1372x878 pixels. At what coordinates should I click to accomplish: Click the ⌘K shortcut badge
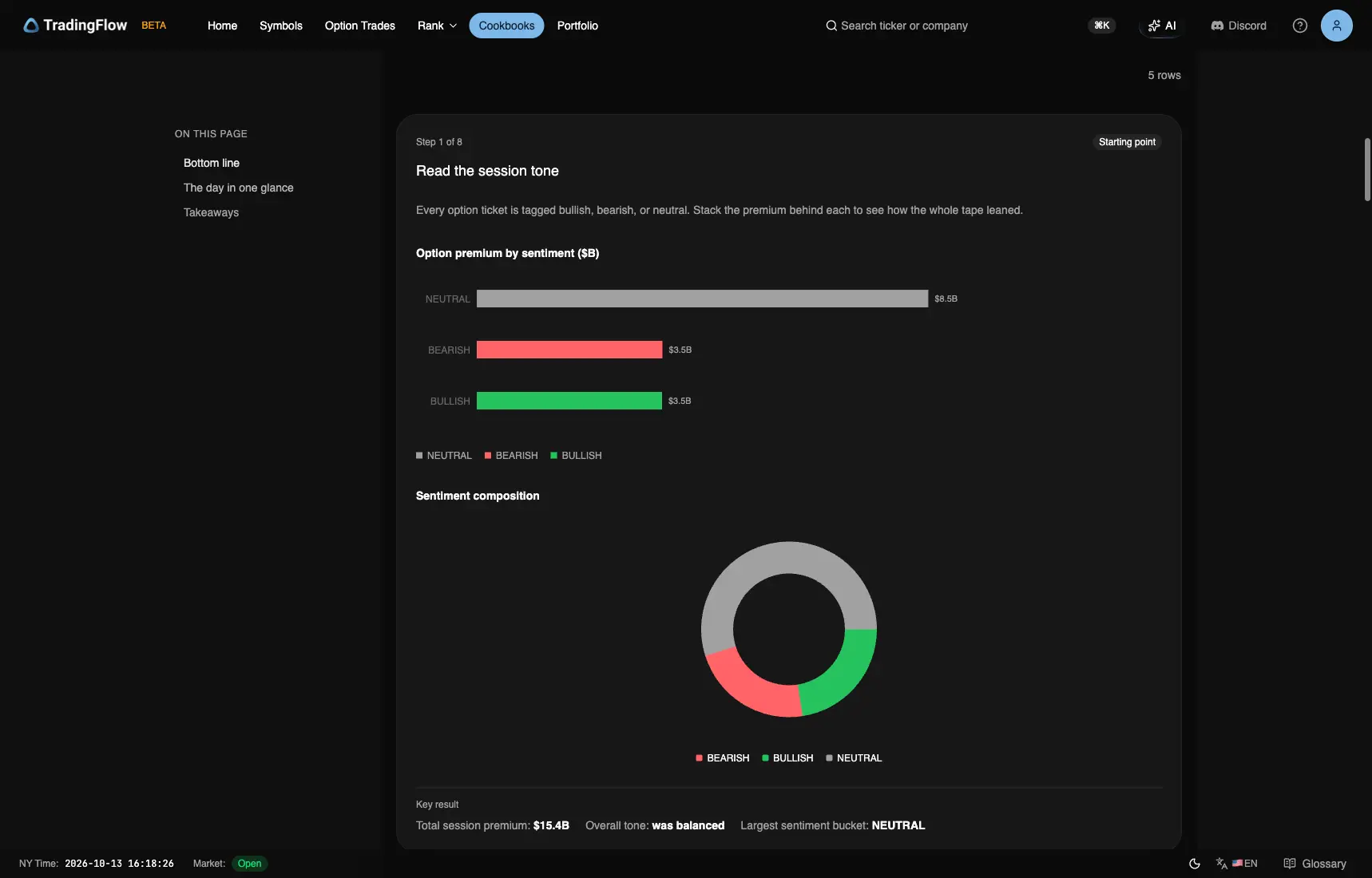point(1102,26)
